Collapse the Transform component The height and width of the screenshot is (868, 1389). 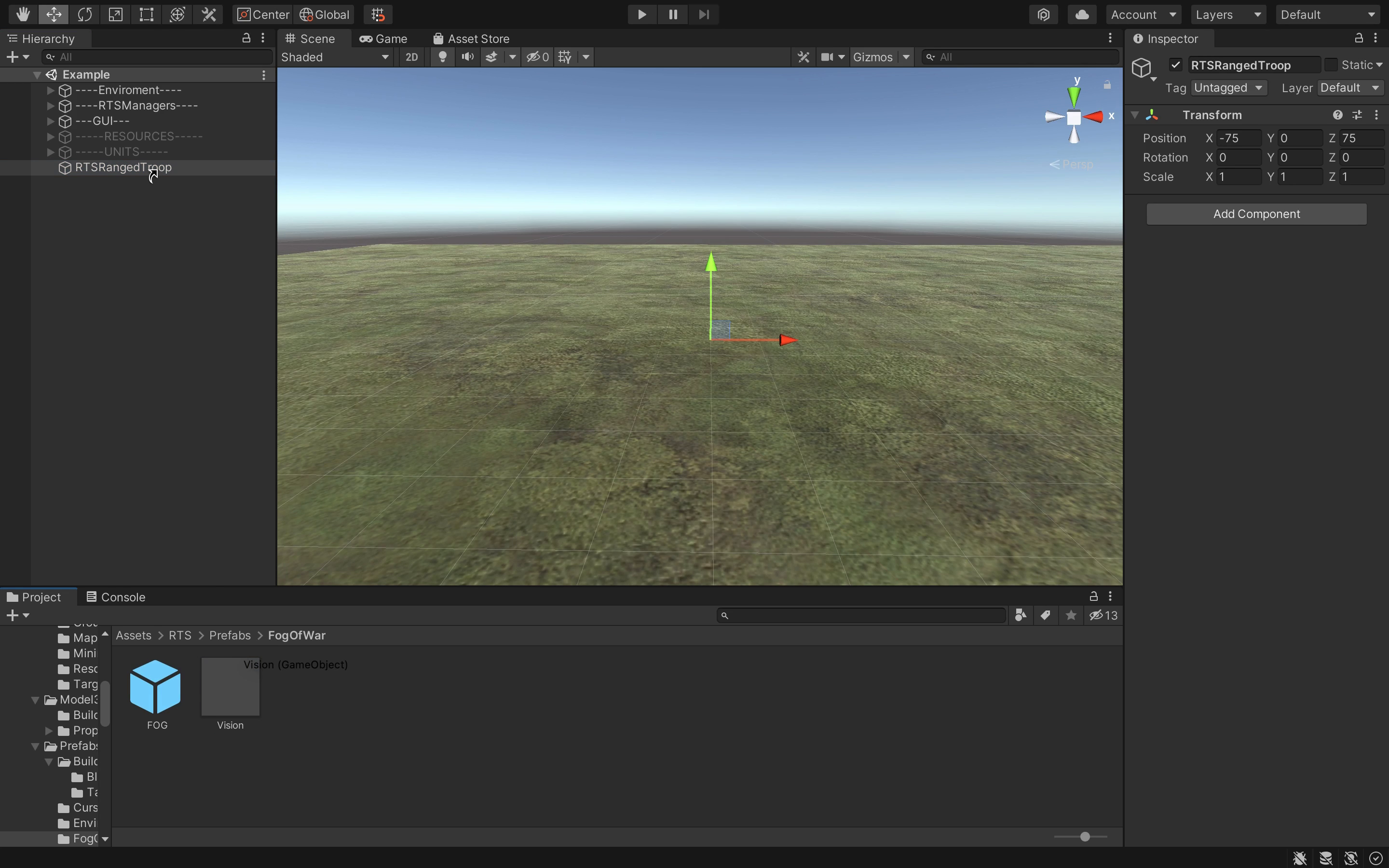(x=1135, y=115)
